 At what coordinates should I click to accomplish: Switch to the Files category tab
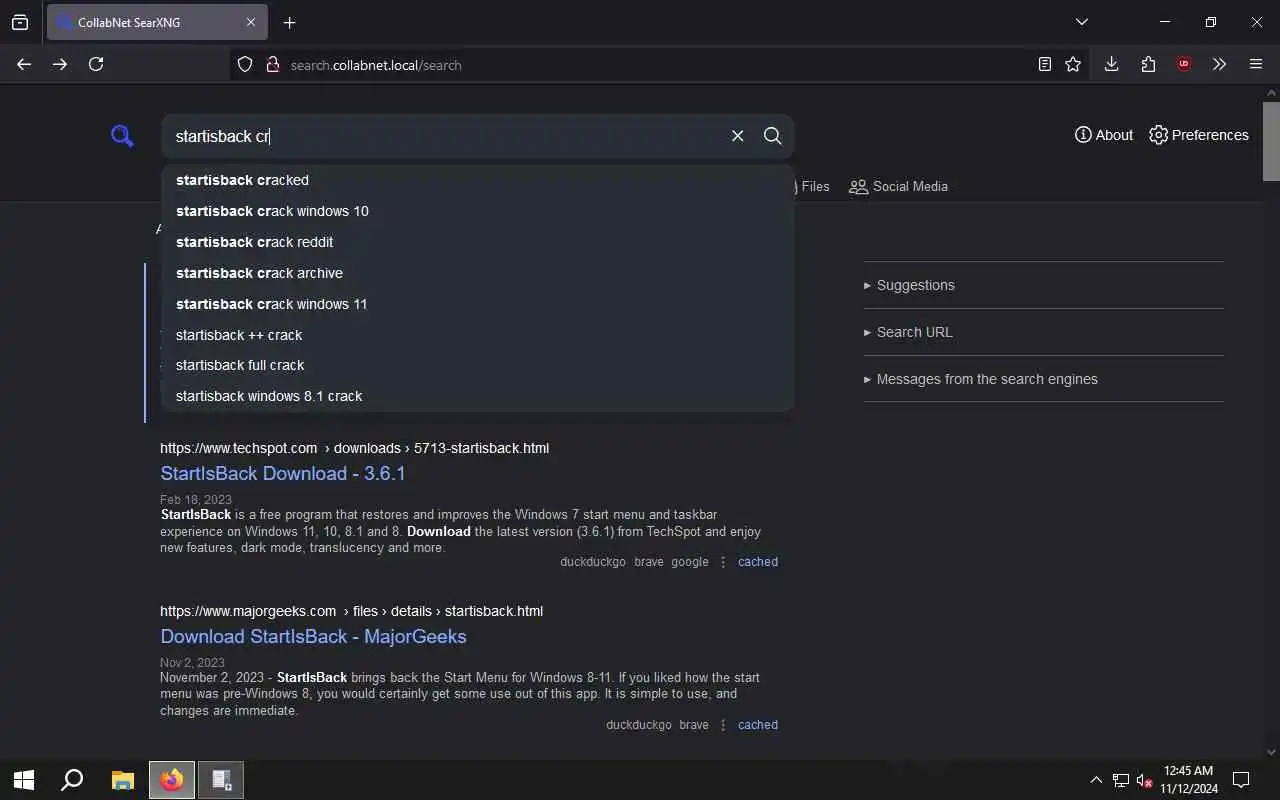point(814,186)
